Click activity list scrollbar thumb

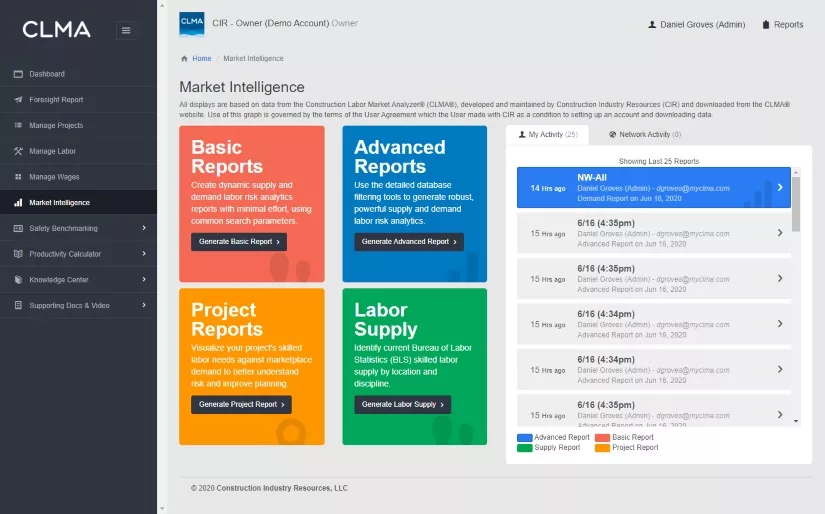796,204
